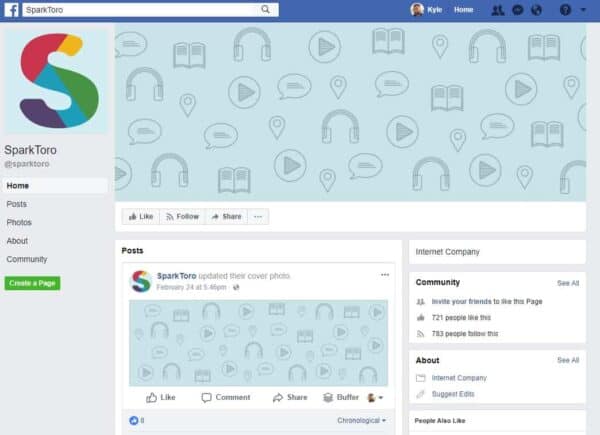
Task: Click the Create a Page button
Action: [33, 283]
